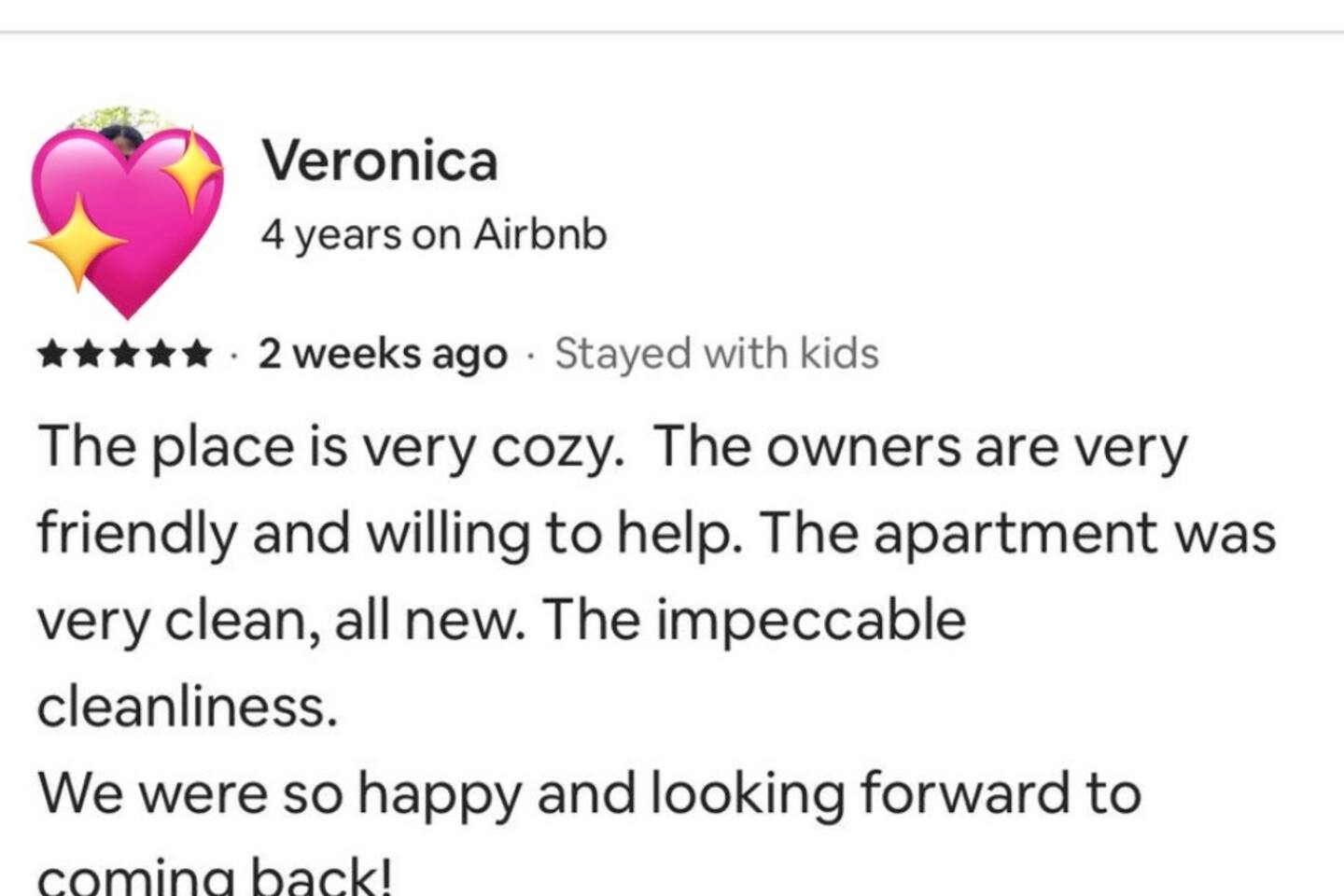Open reviewer Veronica's profile name
This screenshot has height=896, width=1344.
(379, 161)
